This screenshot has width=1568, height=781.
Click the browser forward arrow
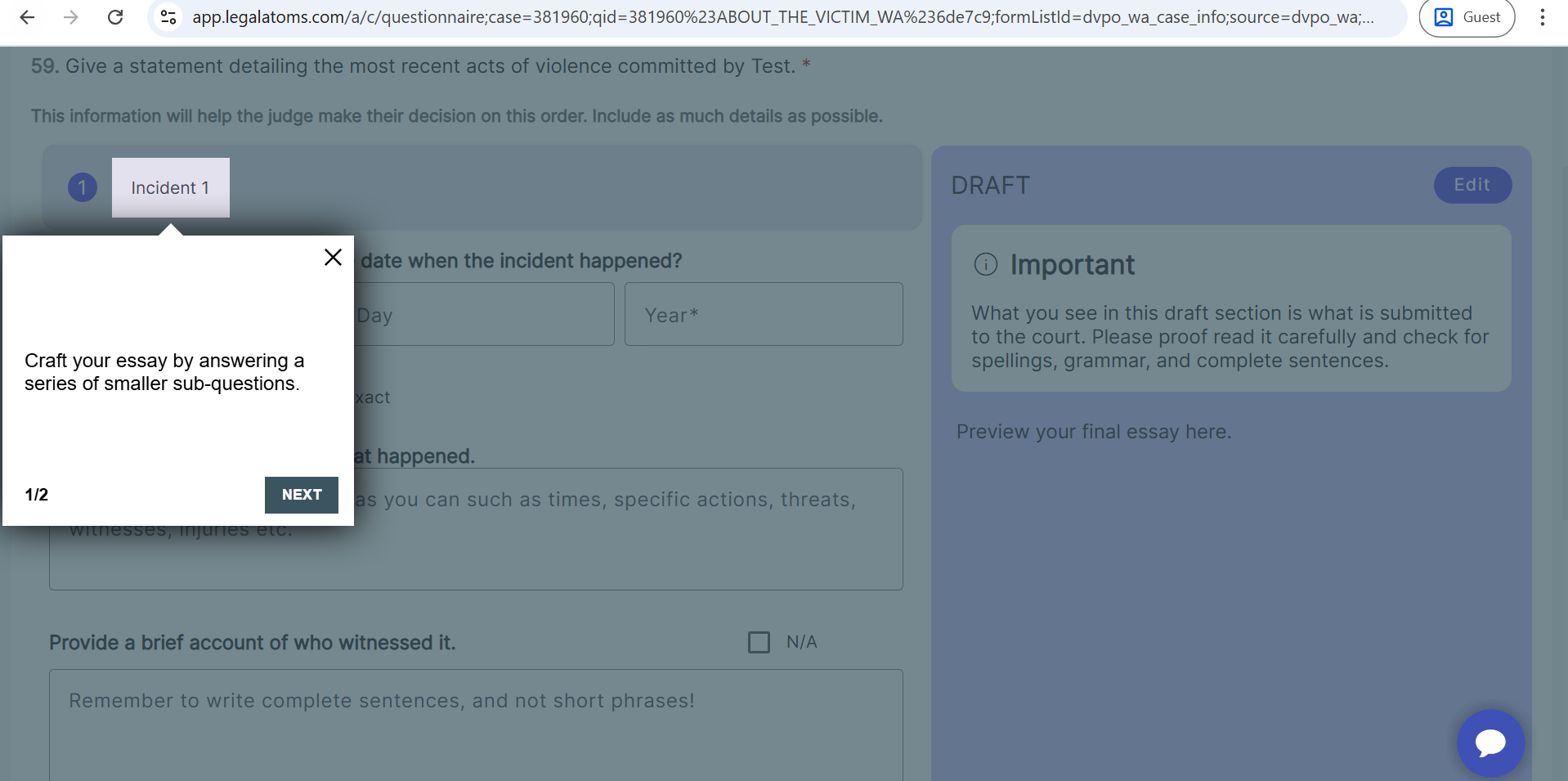71,17
